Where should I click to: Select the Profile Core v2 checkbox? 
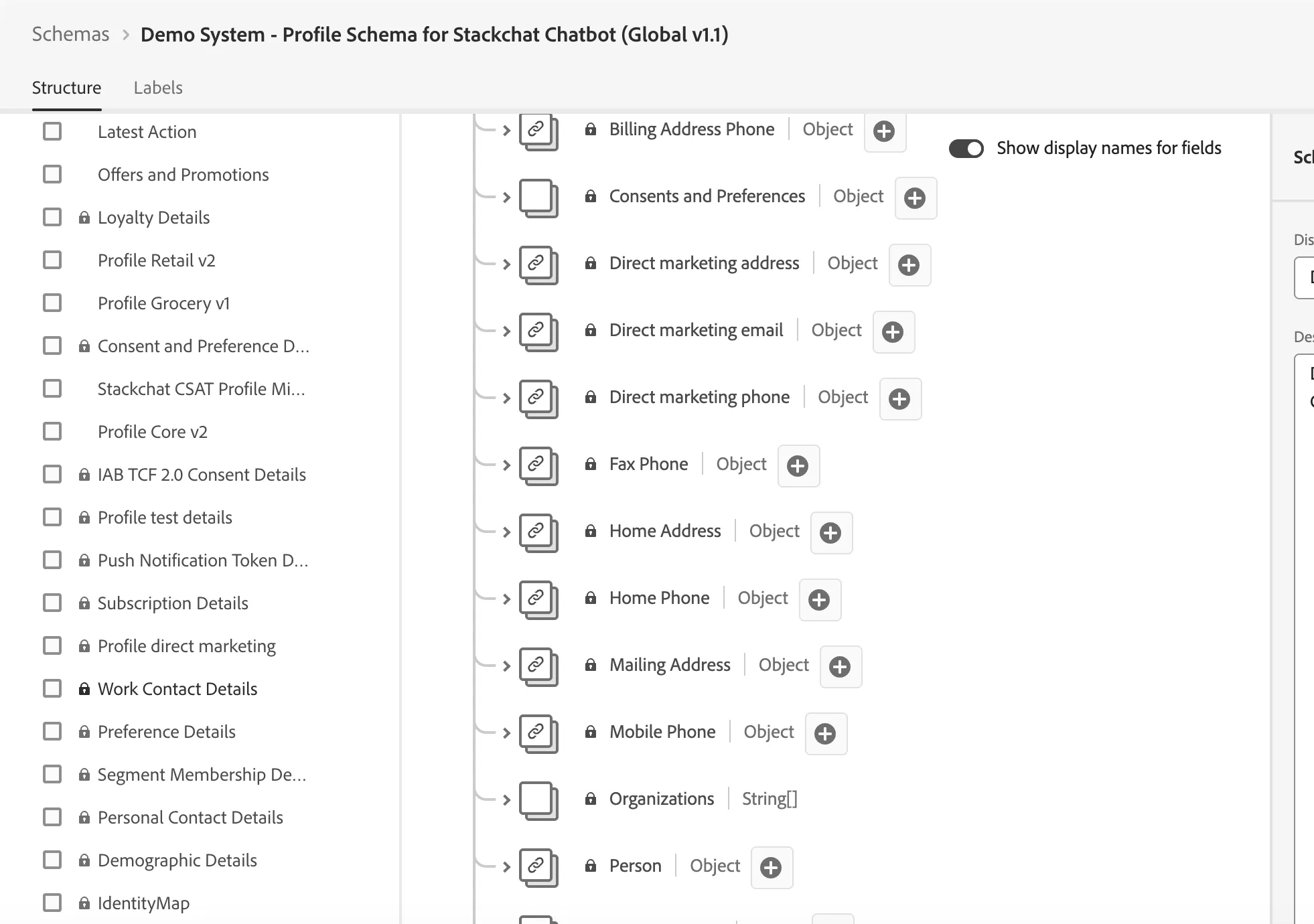pyautogui.click(x=52, y=431)
